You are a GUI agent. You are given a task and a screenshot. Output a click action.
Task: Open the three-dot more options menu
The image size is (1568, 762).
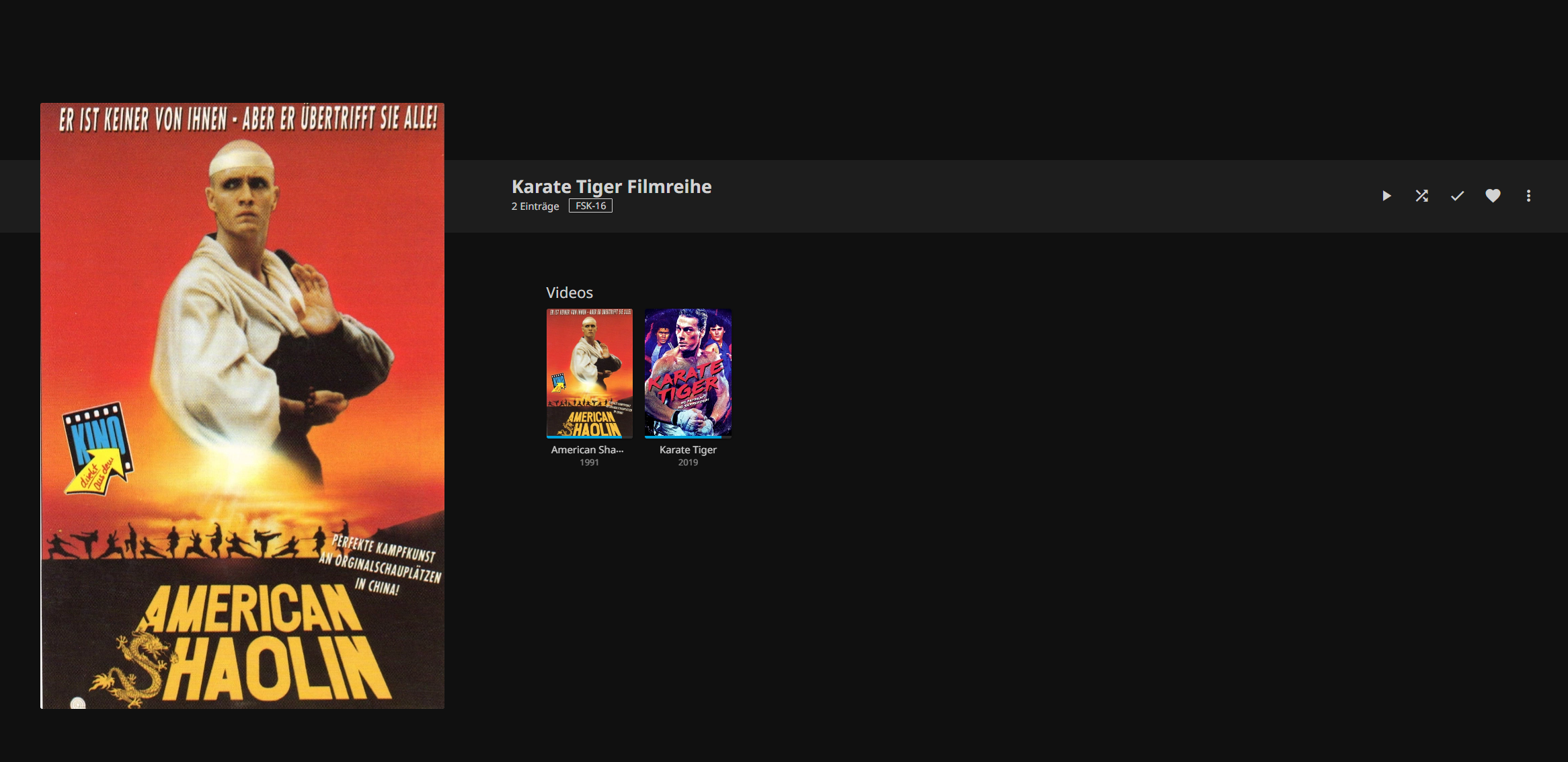[x=1528, y=196]
